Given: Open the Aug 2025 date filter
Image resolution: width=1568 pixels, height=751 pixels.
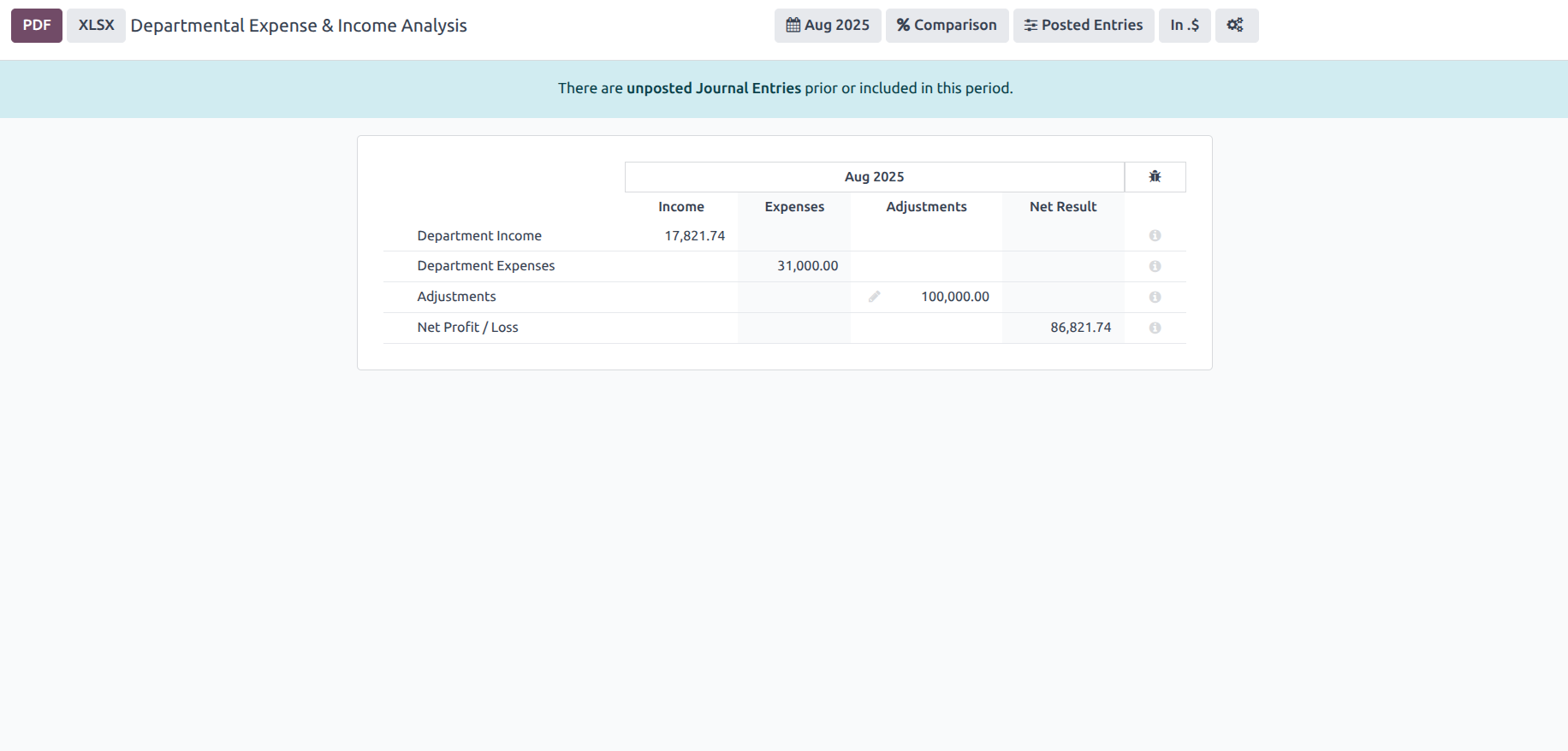Looking at the screenshot, I should coord(828,26).
